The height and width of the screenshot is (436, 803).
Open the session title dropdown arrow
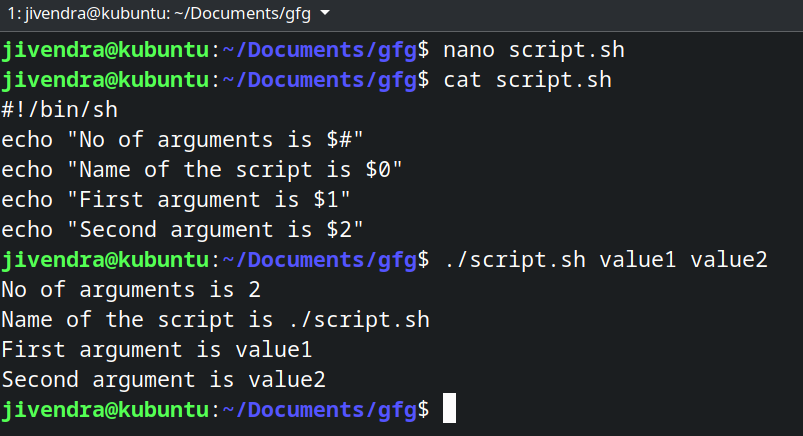coord(326,14)
